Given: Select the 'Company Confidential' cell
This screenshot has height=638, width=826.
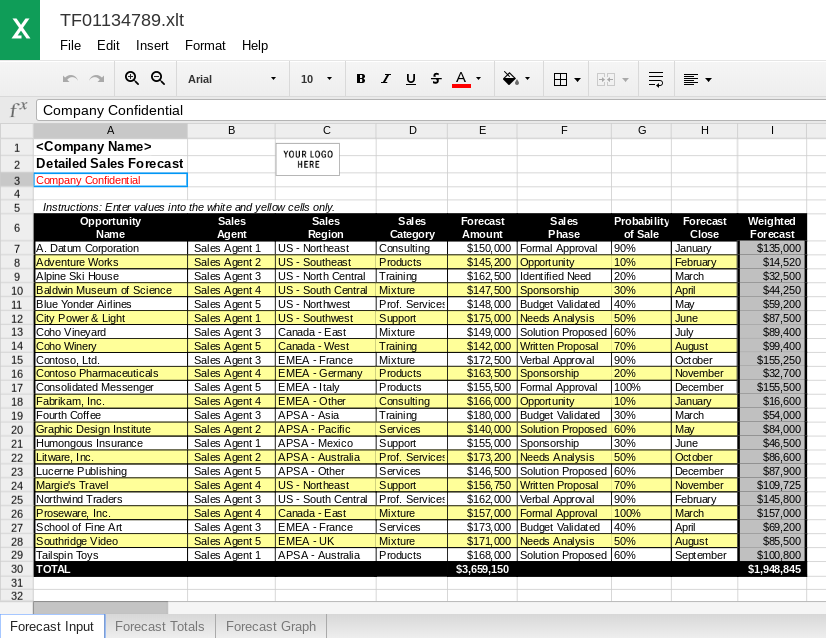Looking at the screenshot, I should click(x=111, y=180).
